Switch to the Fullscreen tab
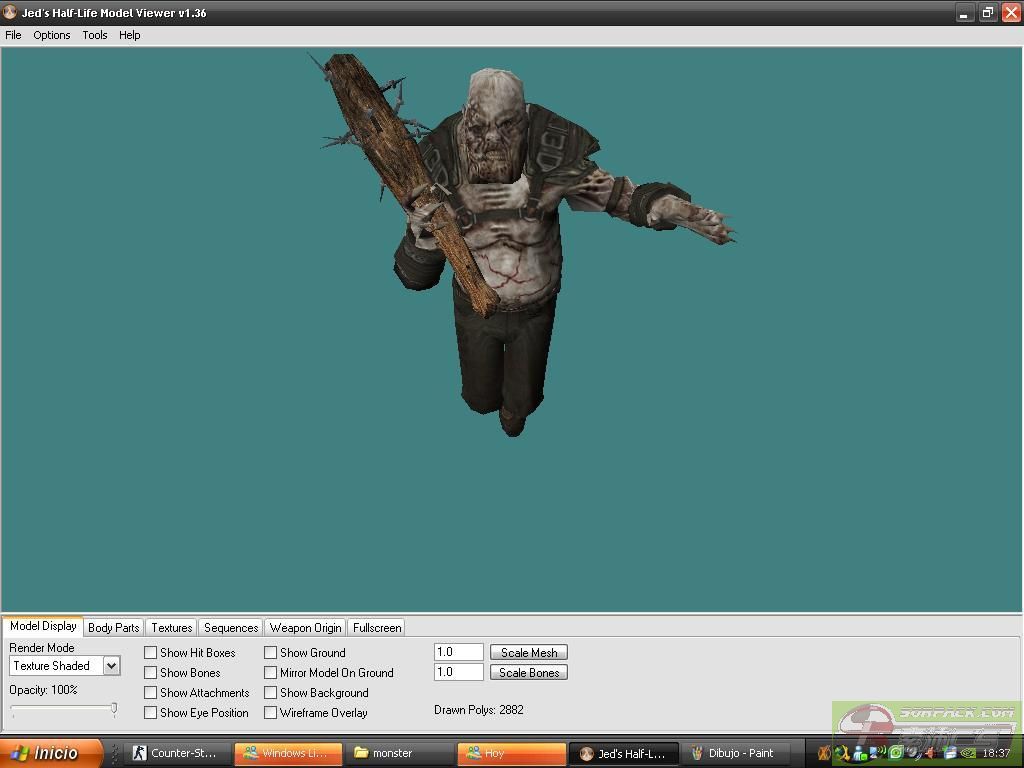The image size is (1024, 768). (x=377, y=628)
